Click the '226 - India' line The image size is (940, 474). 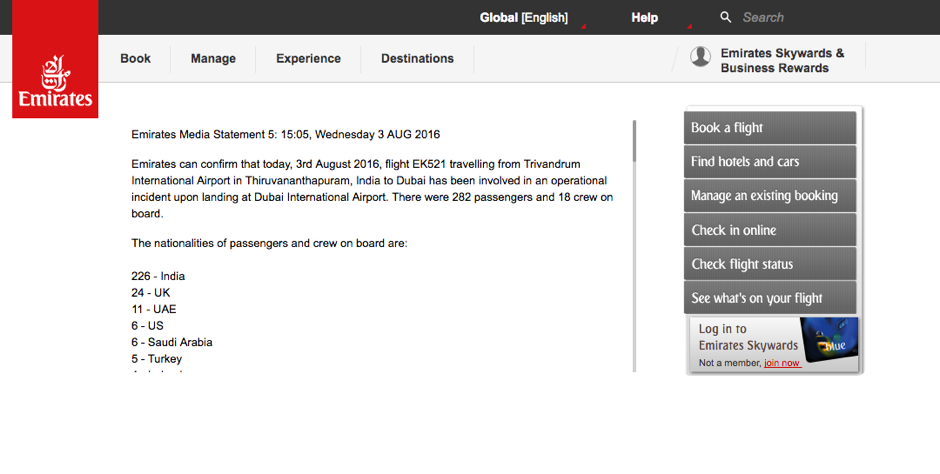pyautogui.click(x=158, y=276)
